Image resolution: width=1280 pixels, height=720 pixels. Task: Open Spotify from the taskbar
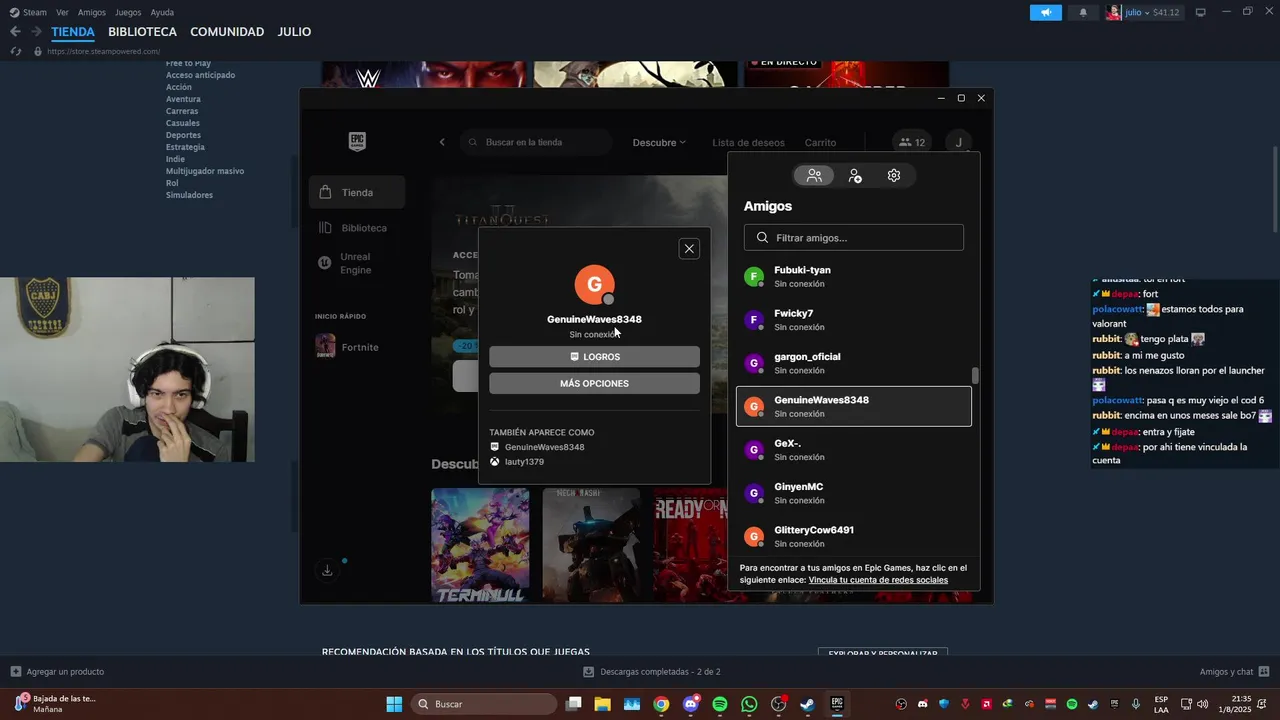720,704
